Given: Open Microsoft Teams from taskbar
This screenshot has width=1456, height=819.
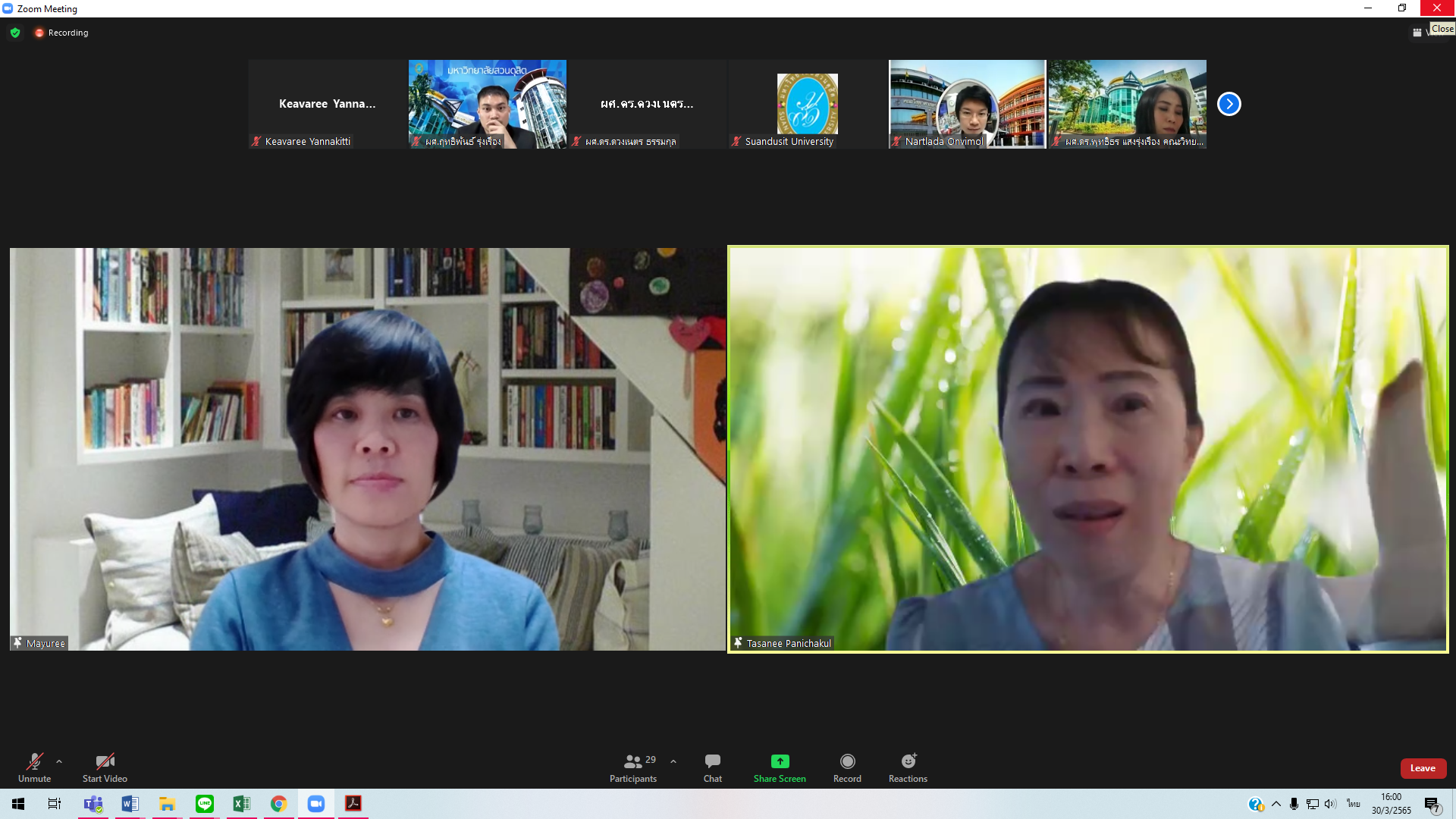Looking at the screenshot, I should 93,804.
